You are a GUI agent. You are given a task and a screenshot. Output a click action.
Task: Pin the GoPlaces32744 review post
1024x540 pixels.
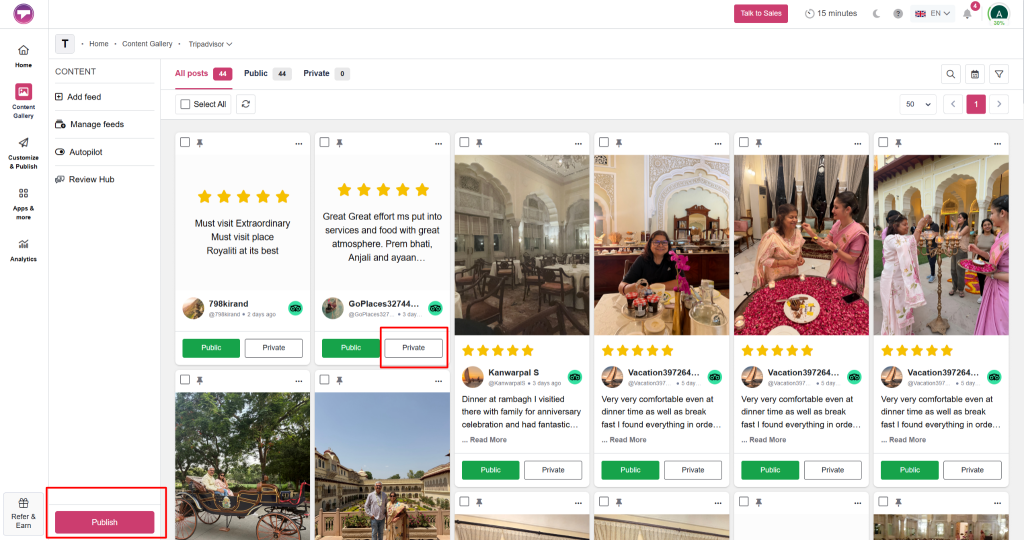340,142
